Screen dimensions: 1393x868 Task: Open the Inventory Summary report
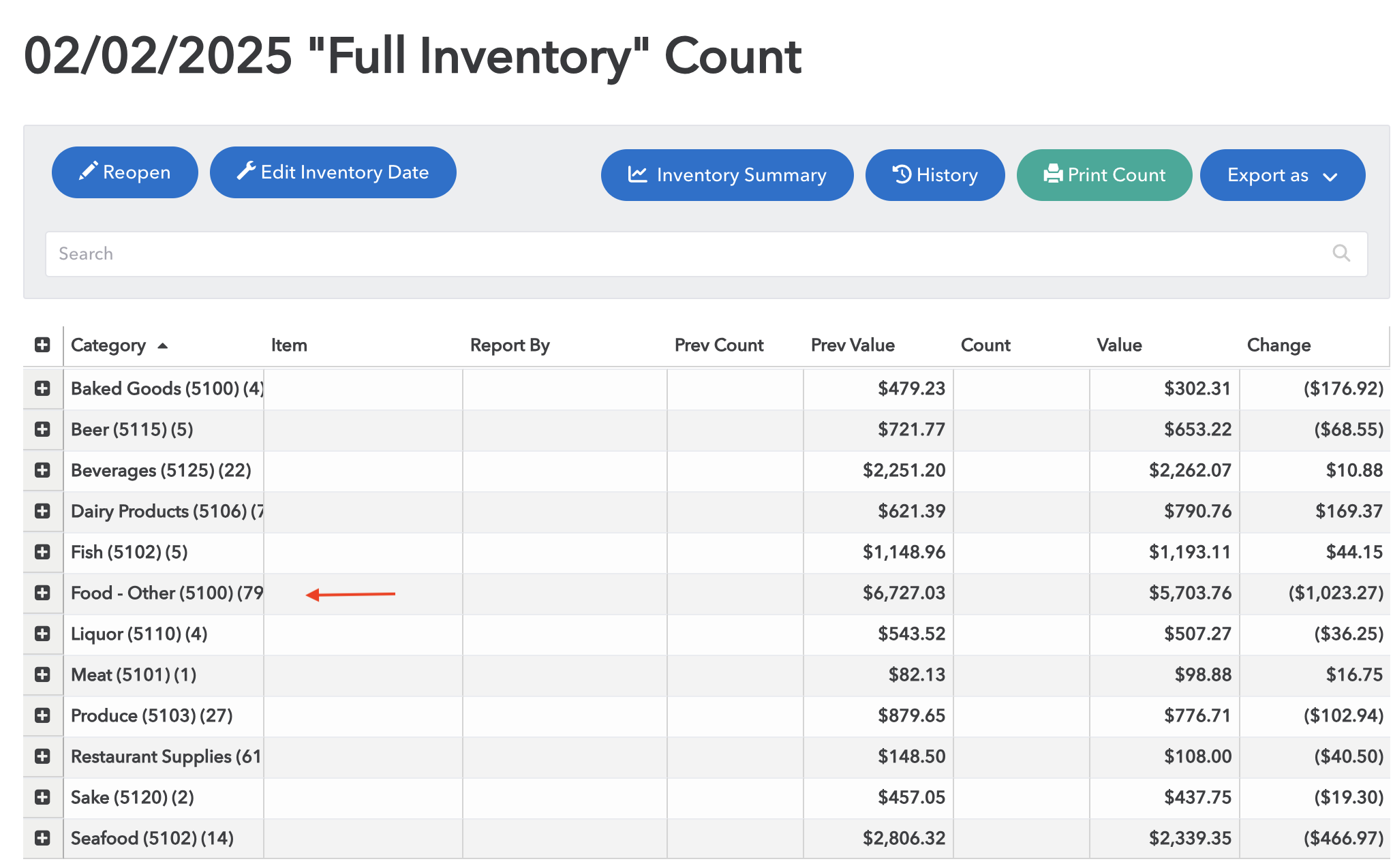(x=727, y=175)
